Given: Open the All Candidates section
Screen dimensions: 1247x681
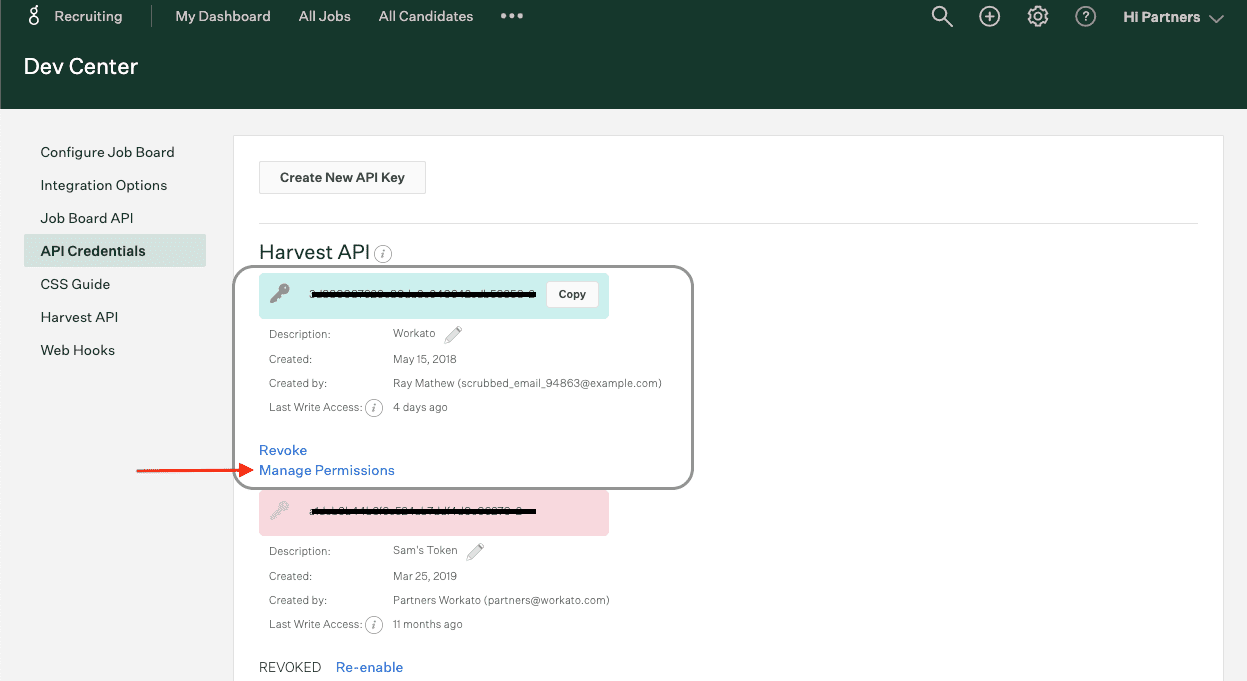Looking at the screenshot, I should pos(425,16).
